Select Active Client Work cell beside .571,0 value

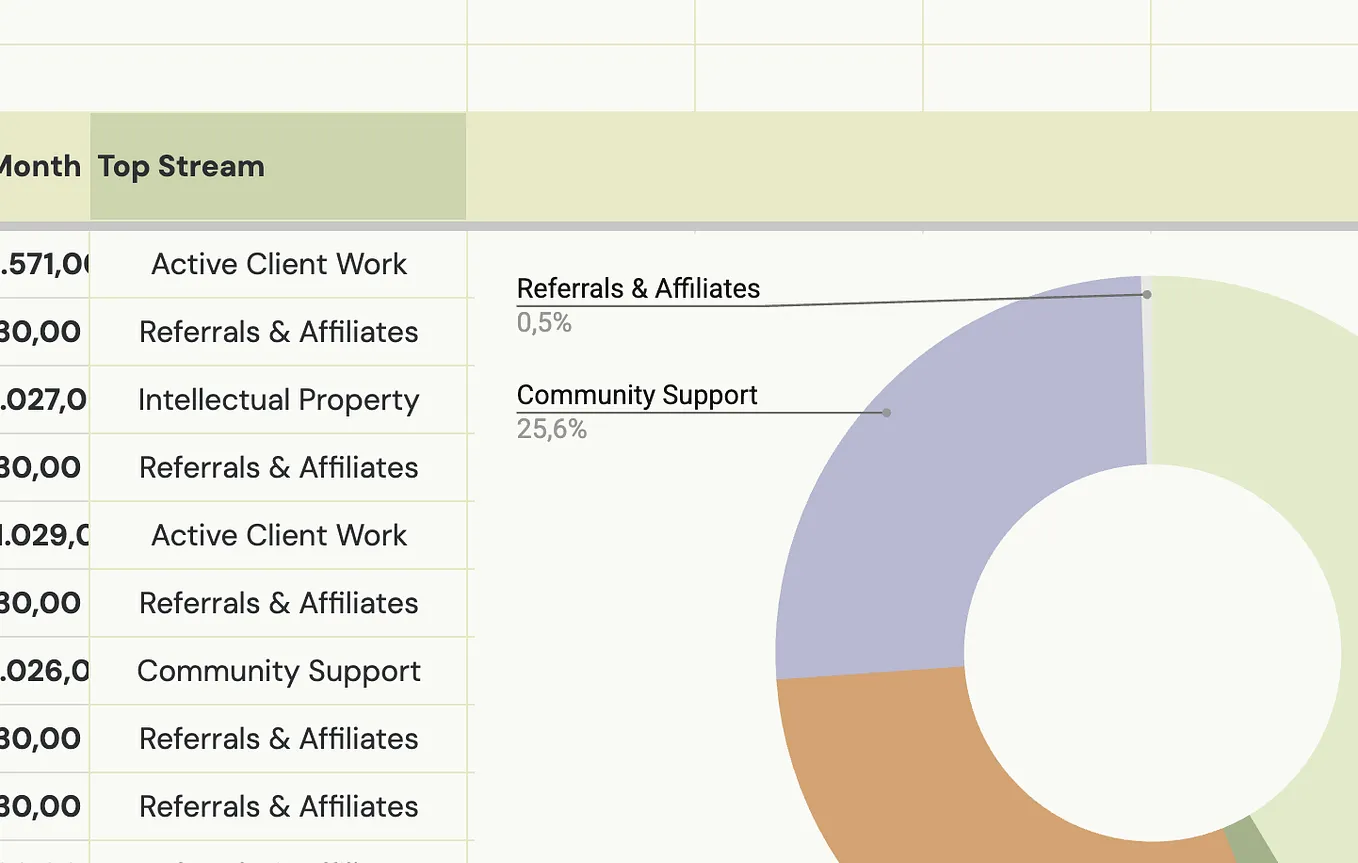tap(278, 264)
